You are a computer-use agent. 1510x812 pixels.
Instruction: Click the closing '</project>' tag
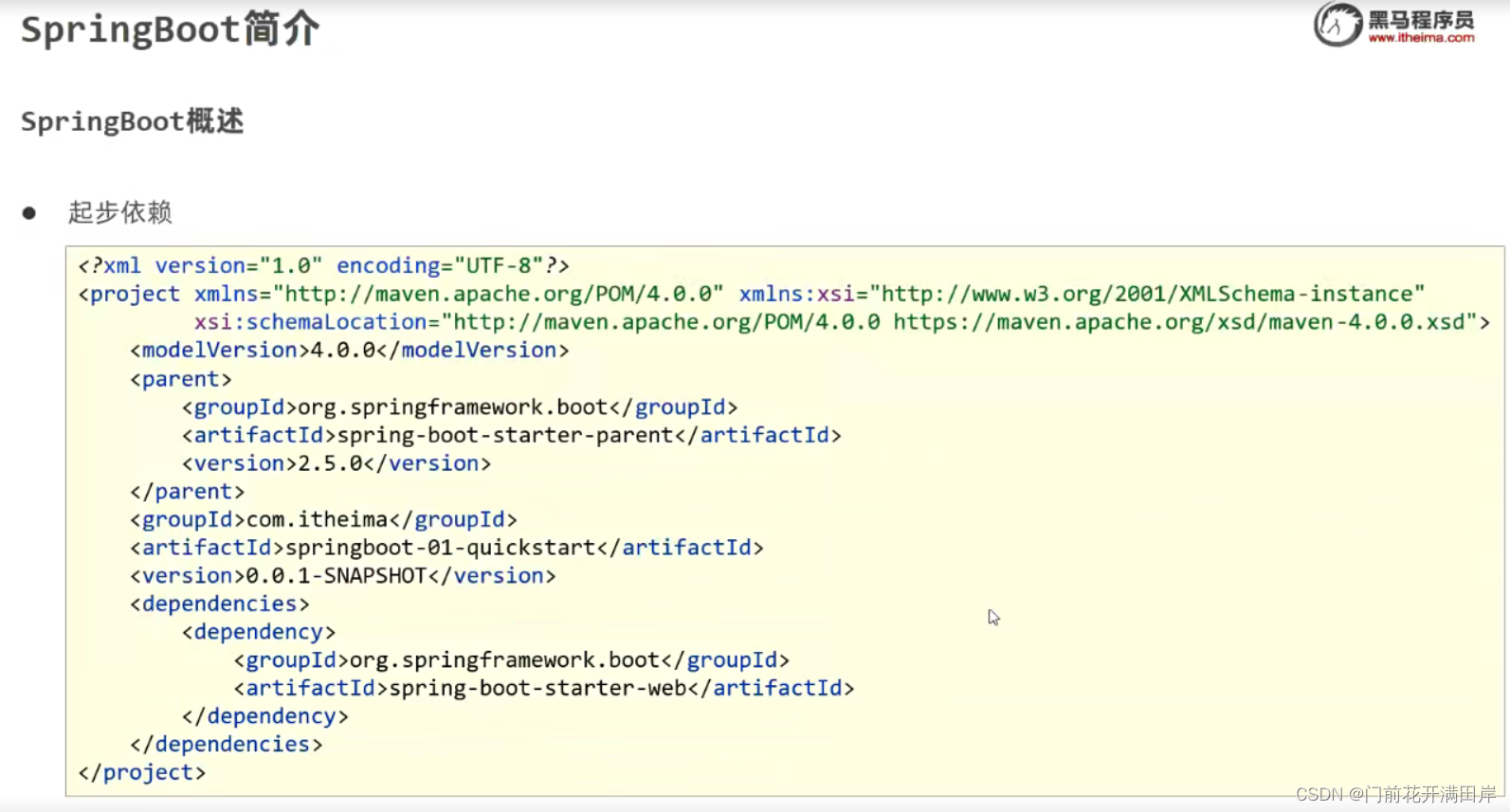point(142,773)
